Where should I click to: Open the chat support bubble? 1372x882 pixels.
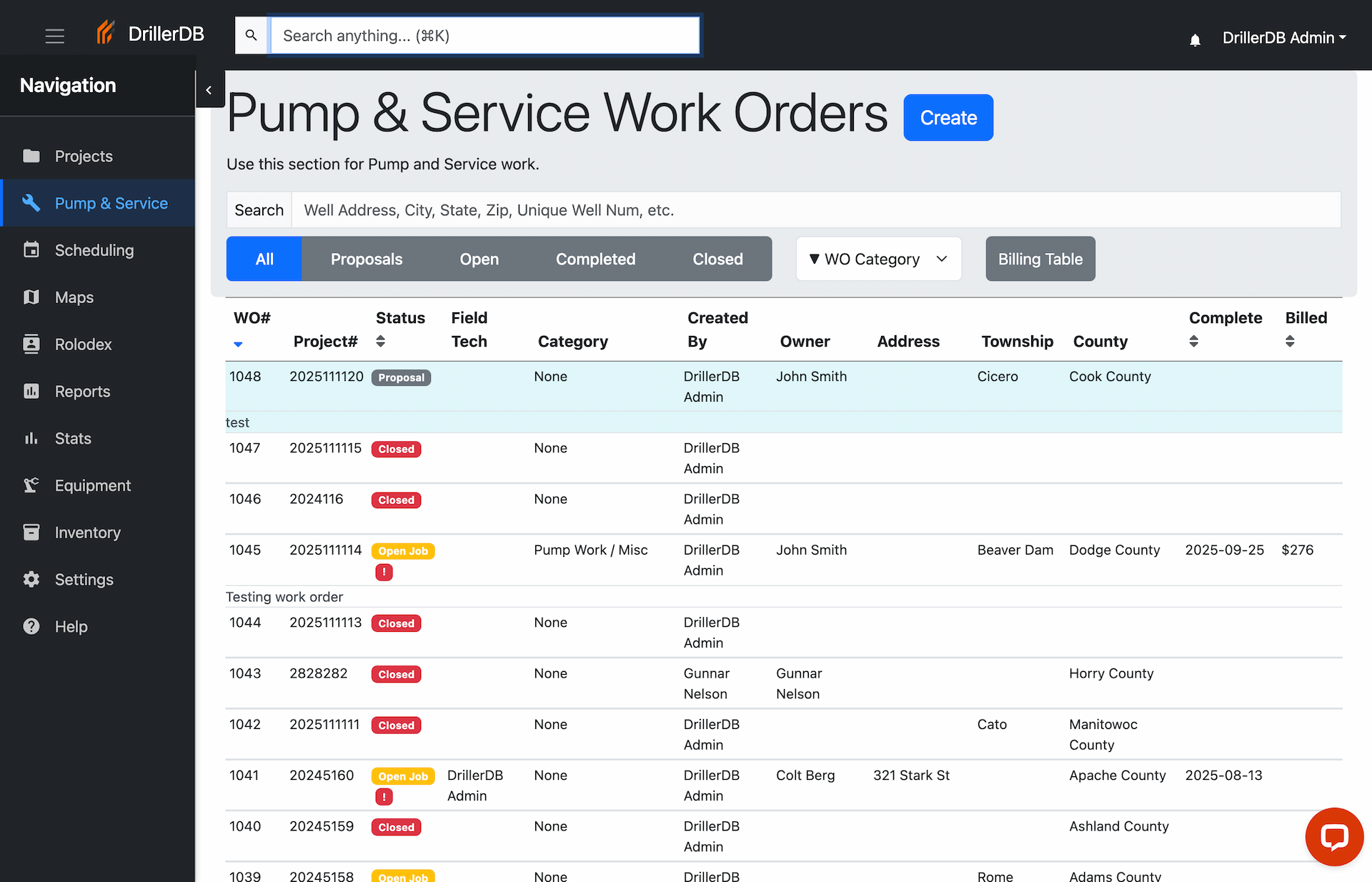(x=1335, y=837)
